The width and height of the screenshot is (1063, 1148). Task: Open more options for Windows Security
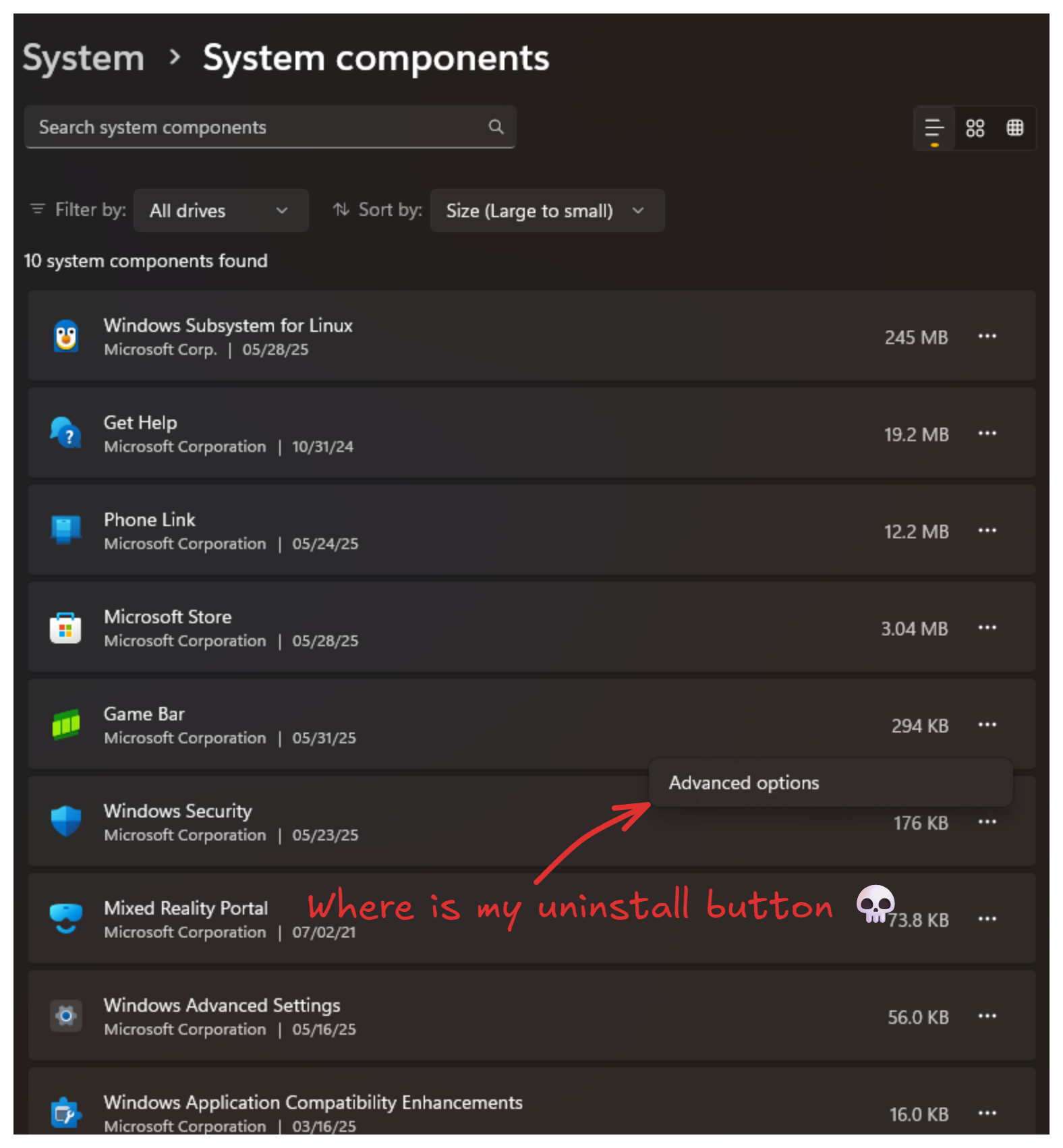(987, 822)
